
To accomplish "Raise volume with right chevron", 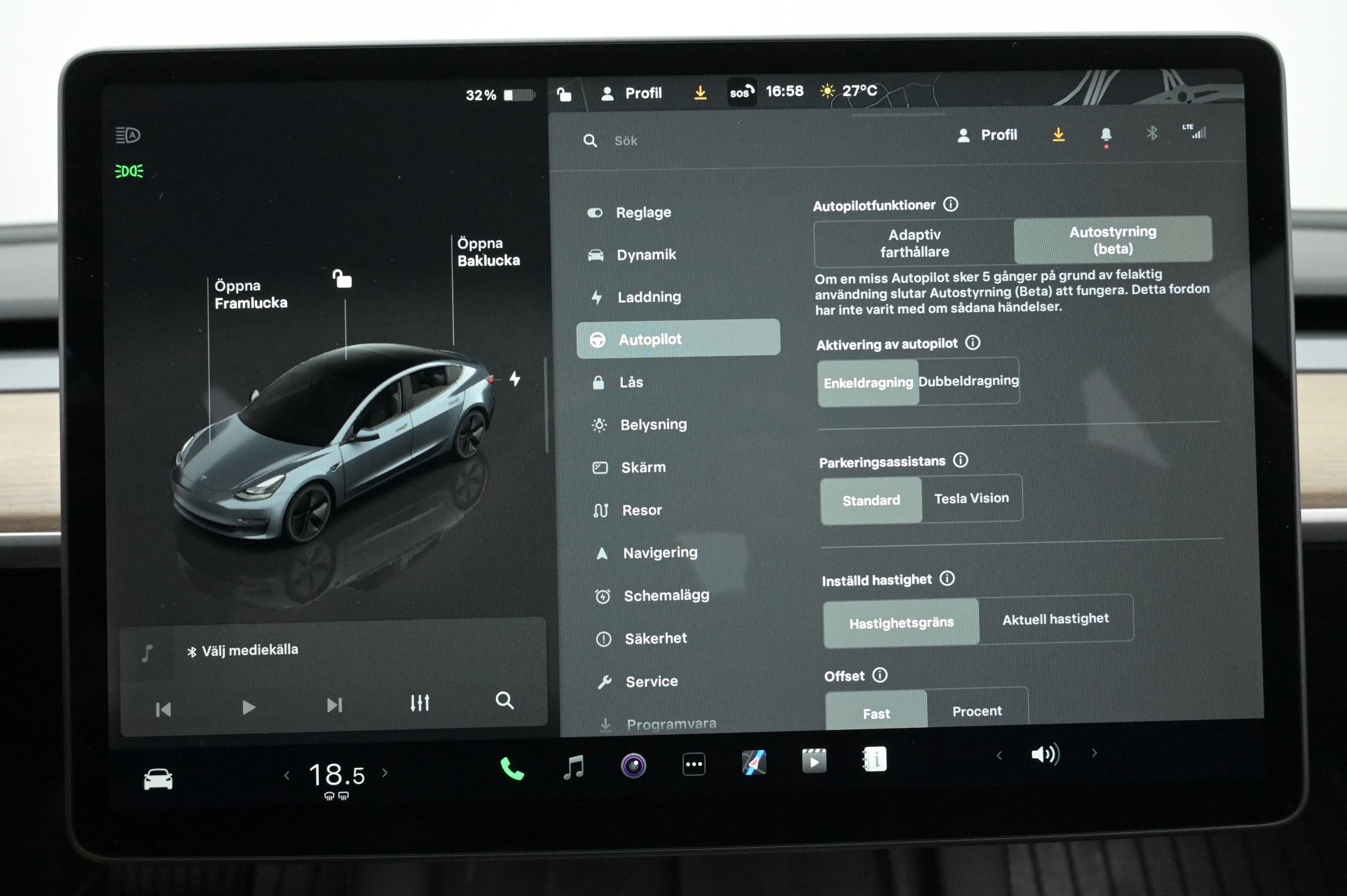I will [1094, 753].
